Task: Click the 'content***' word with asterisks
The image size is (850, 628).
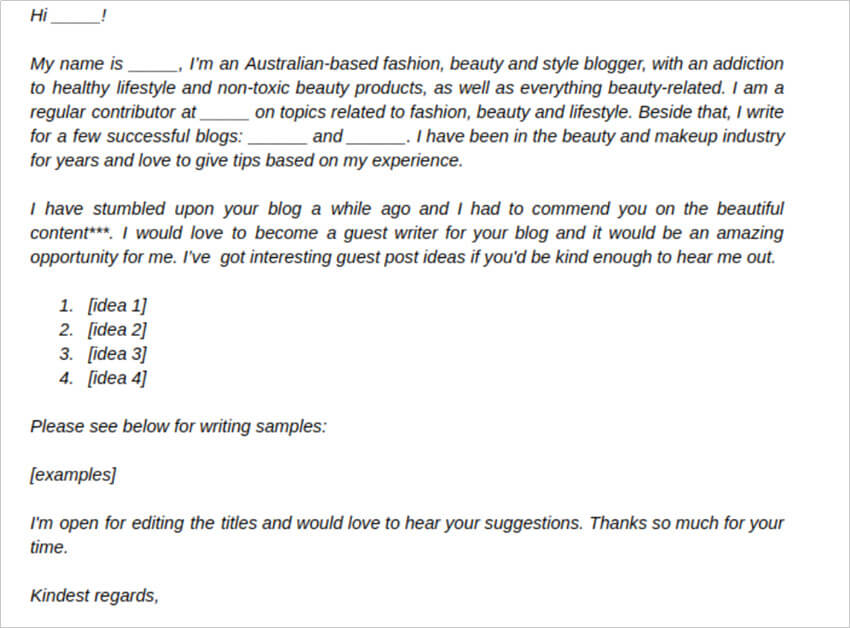Action: coord(71,233)
